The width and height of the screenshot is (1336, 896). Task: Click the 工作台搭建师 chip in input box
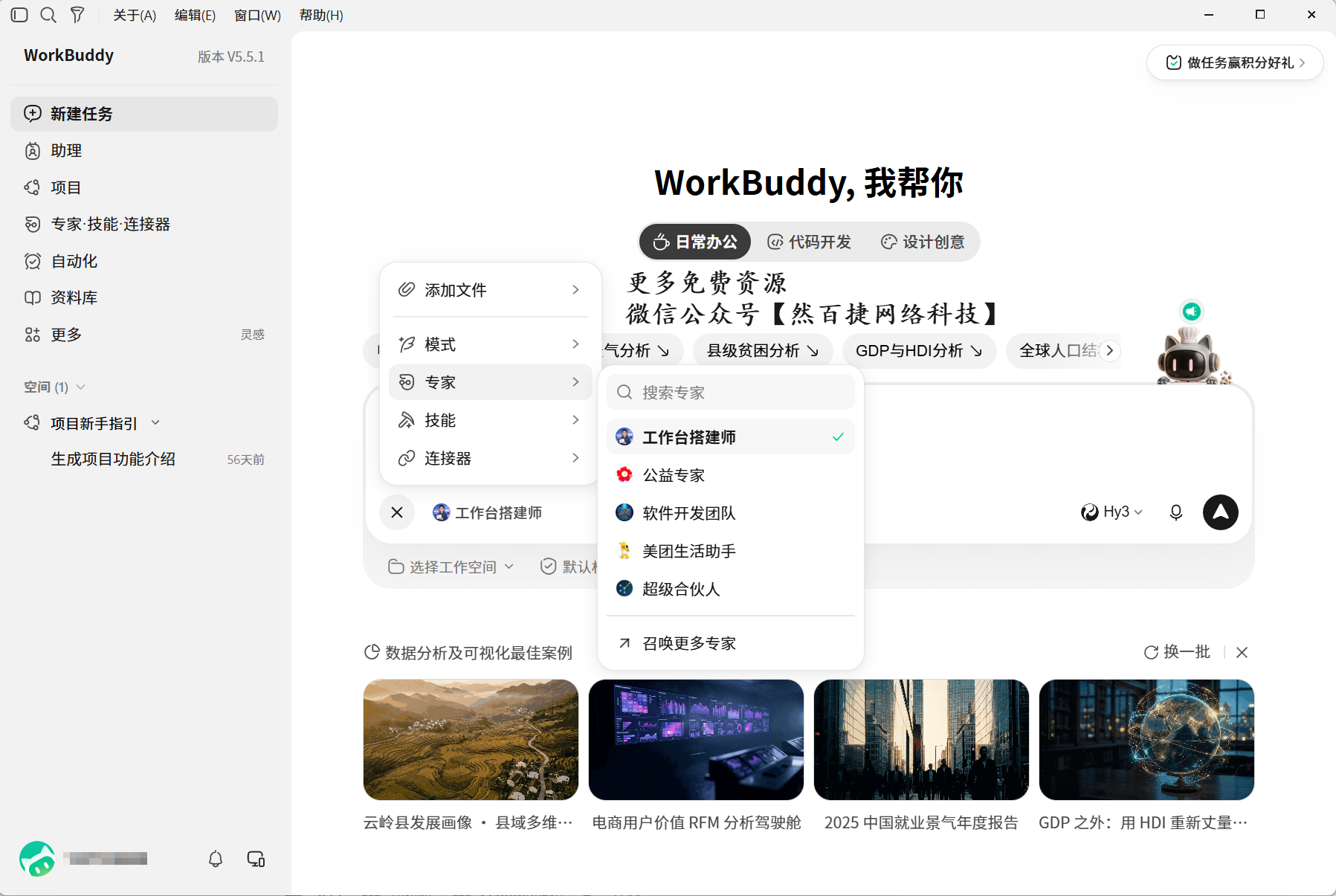point(488,512)
